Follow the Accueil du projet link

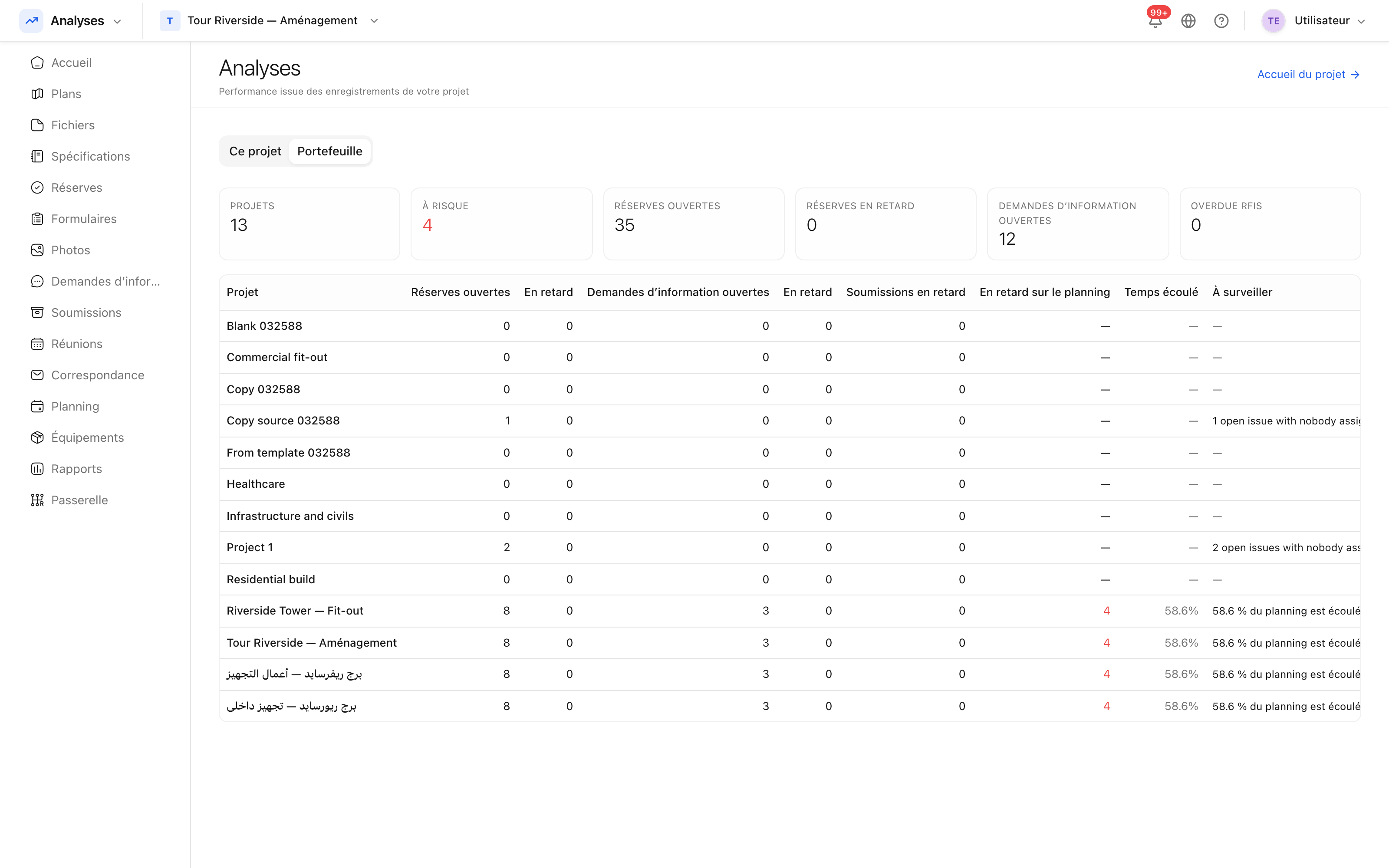coord(1308,75)
